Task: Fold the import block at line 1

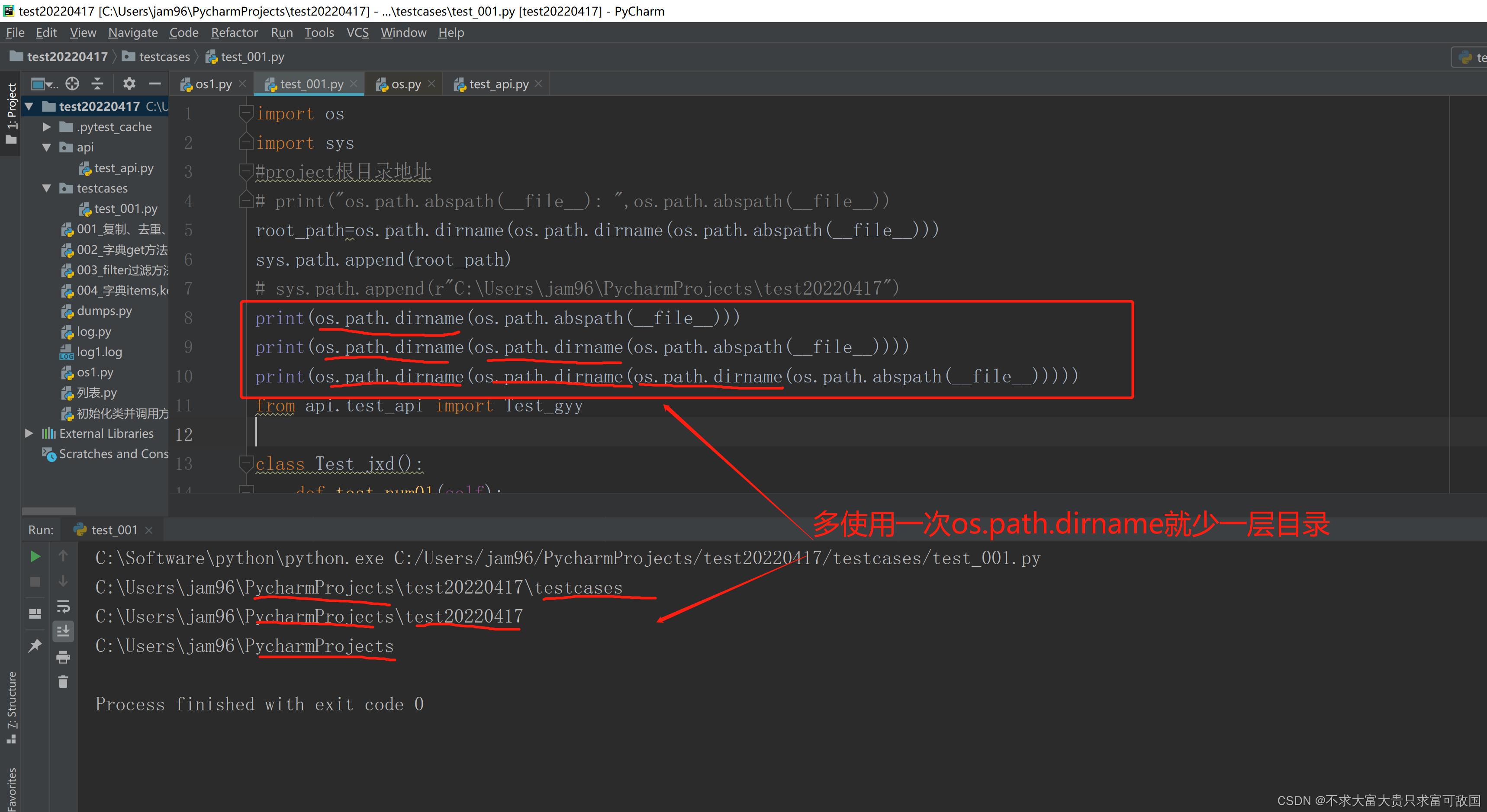Action: [246, 113]
